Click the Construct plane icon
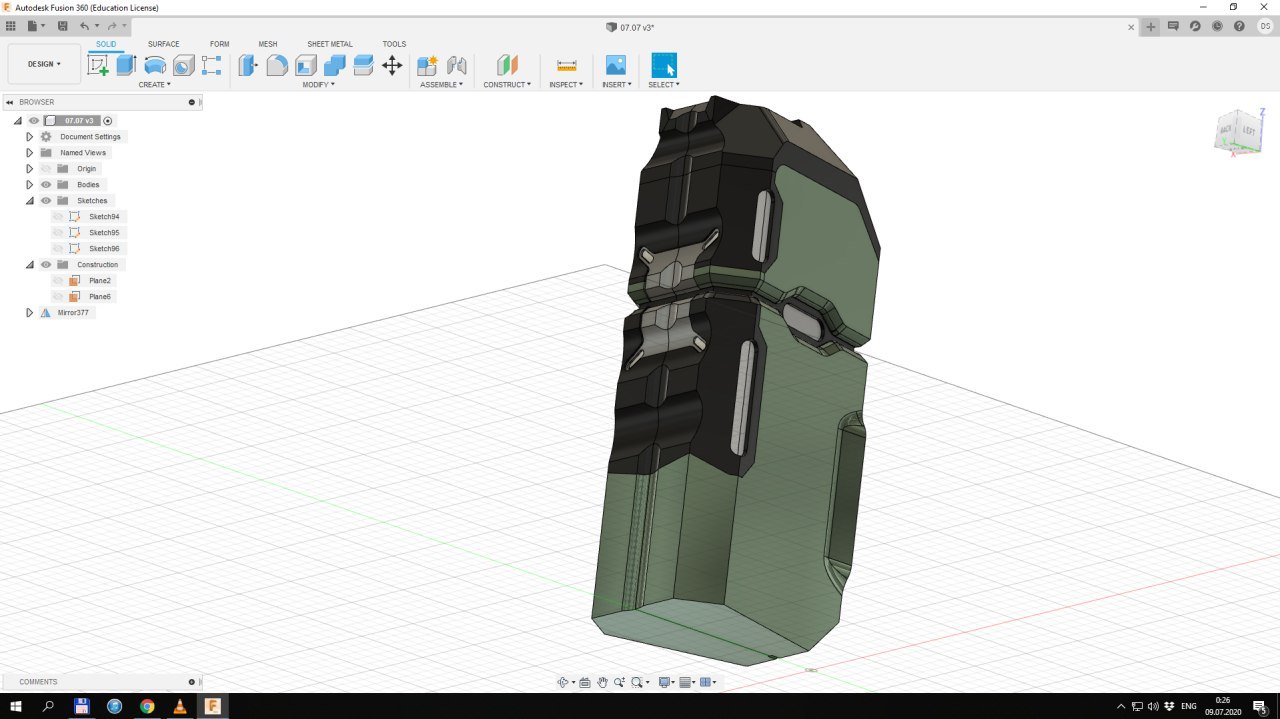Image resolution: width=1280 pixels, height=719 pixels. (x=507, y=66)
